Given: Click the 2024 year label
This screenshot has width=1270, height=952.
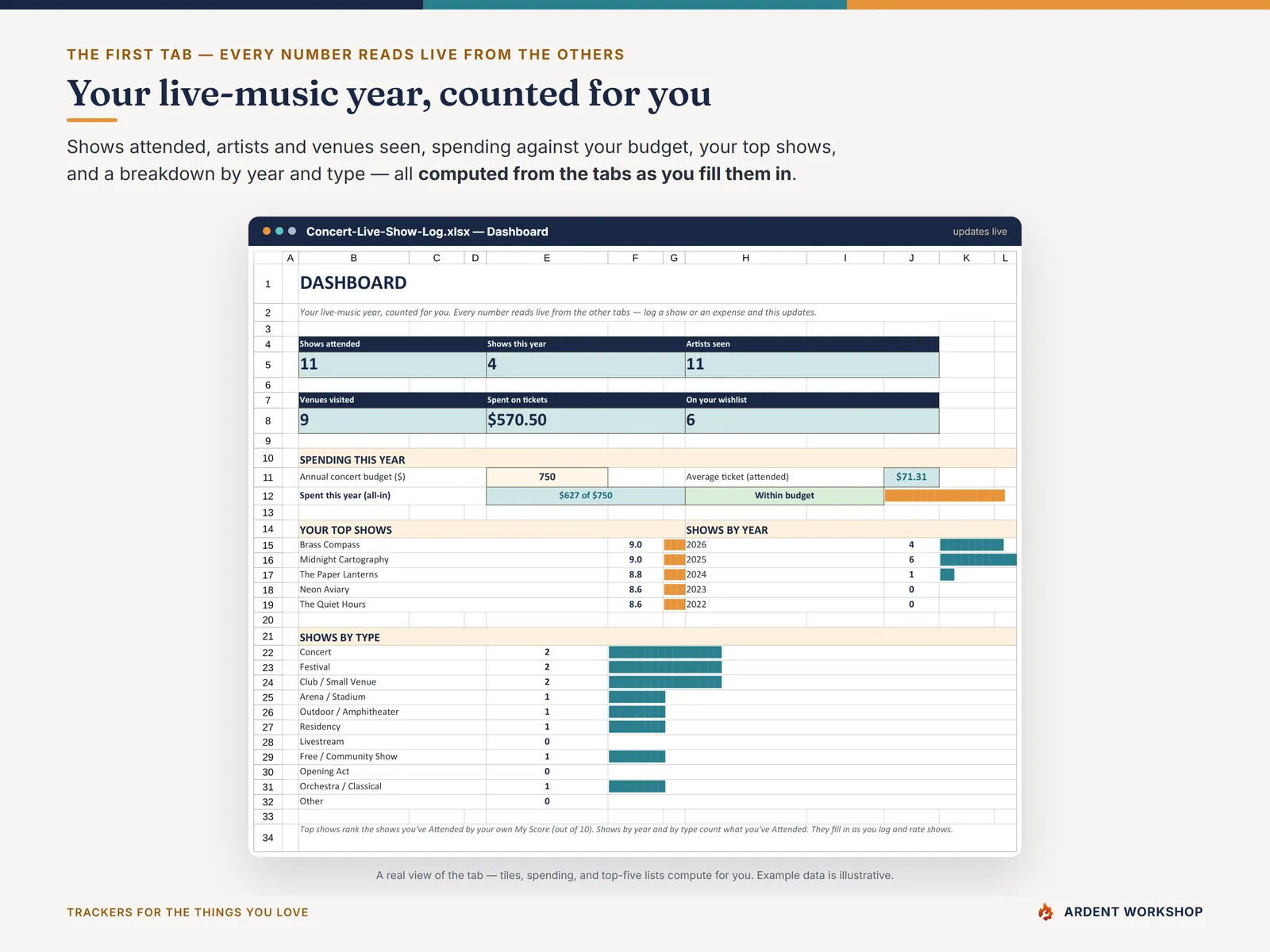Looking at the screenshot, I should click(x=696, y=575).
